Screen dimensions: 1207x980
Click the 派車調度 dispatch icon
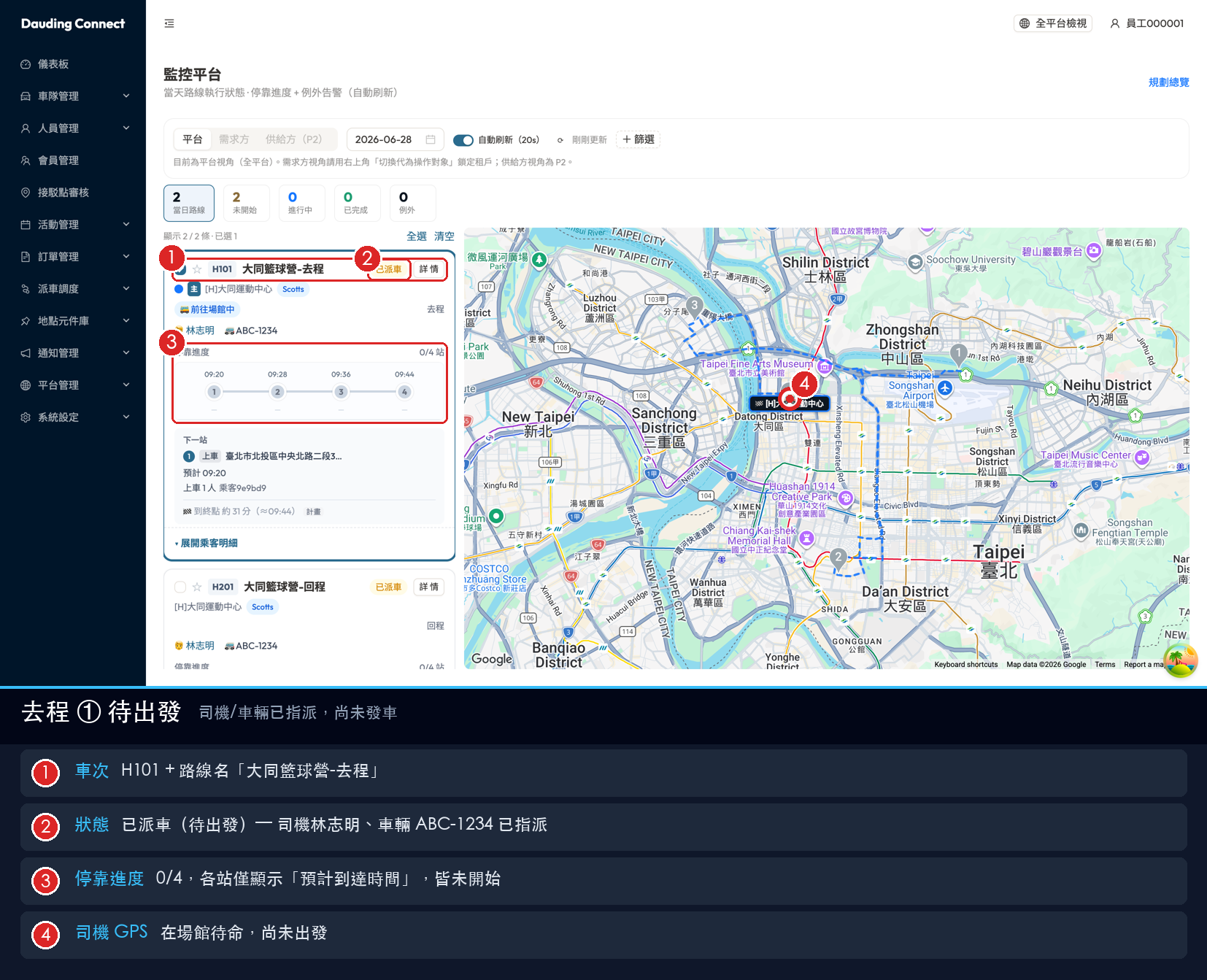[26, 289]
